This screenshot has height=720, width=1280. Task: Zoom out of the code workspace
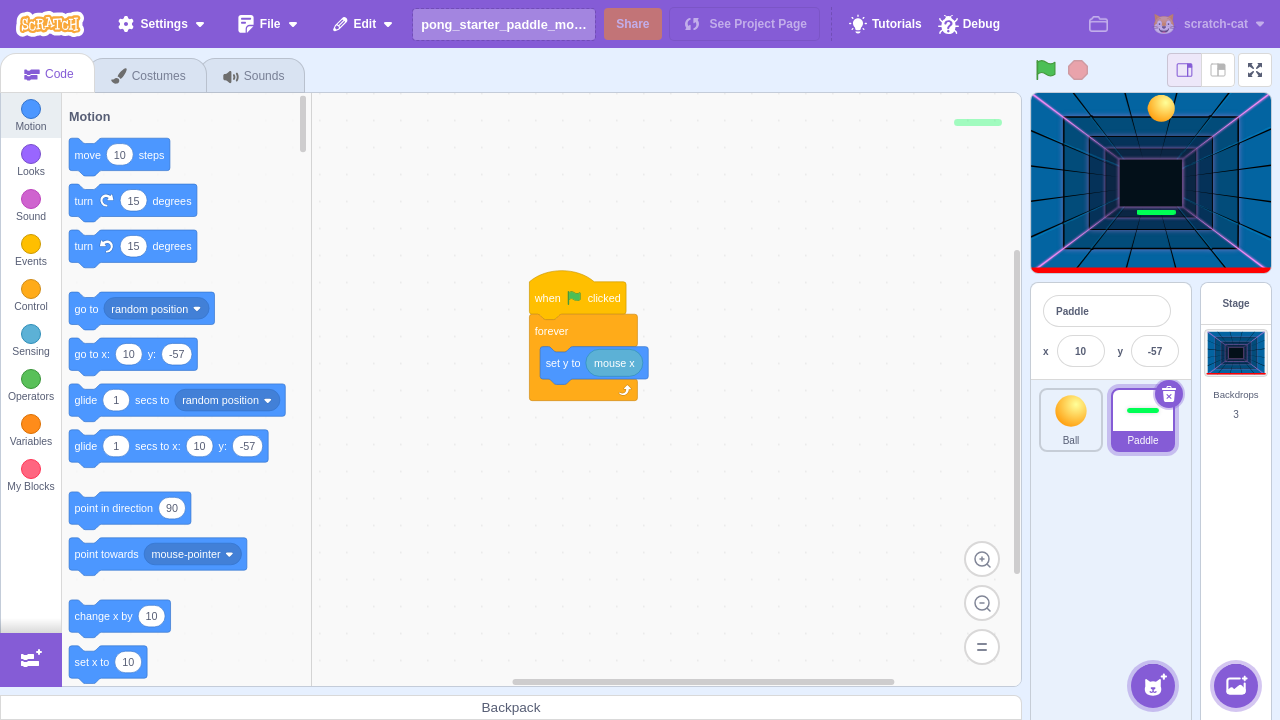[x=981, y=603]
